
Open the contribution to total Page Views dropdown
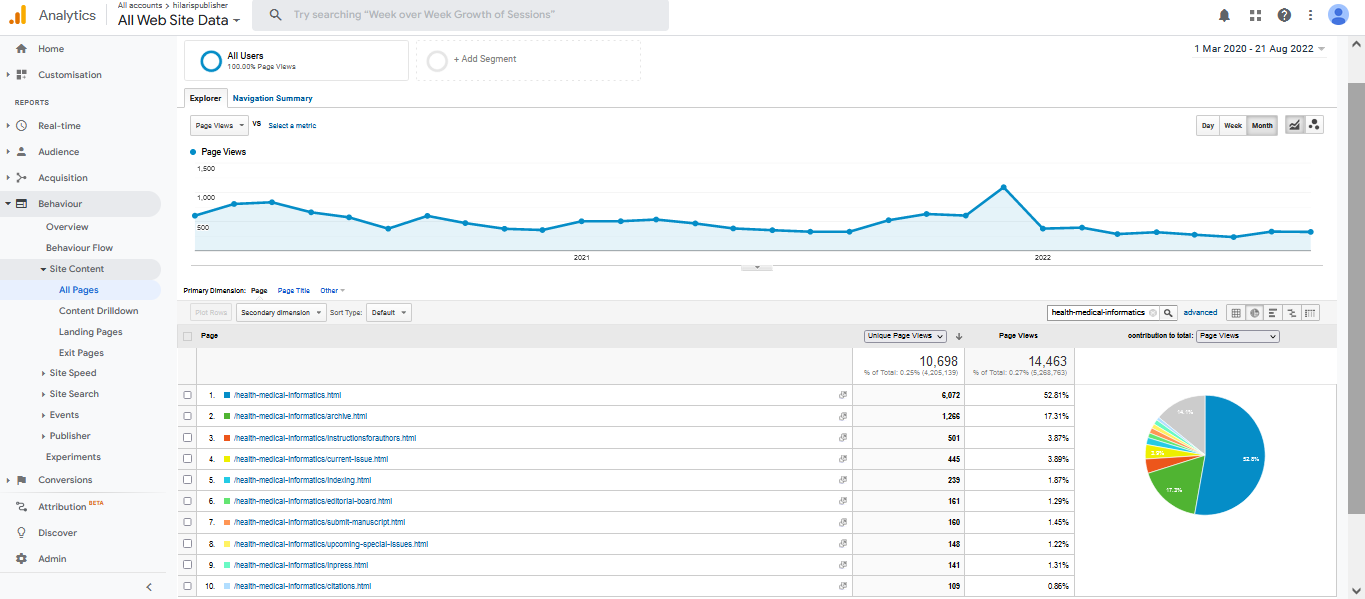(1237, 336)
